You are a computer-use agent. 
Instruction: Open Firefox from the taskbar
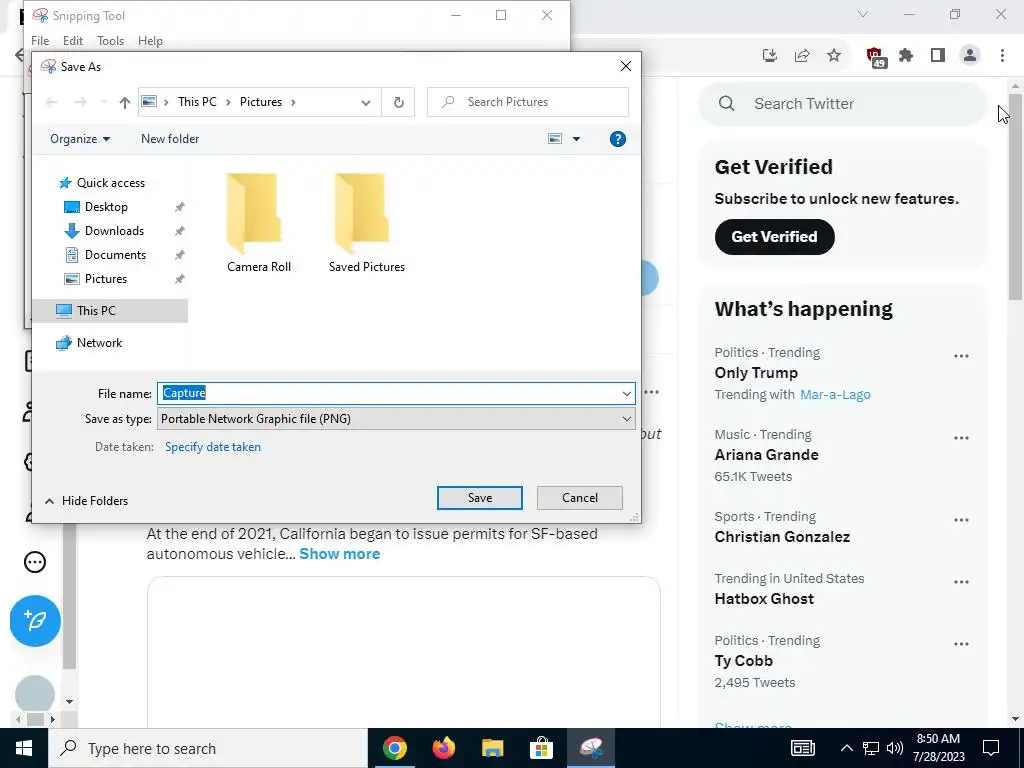444,748
